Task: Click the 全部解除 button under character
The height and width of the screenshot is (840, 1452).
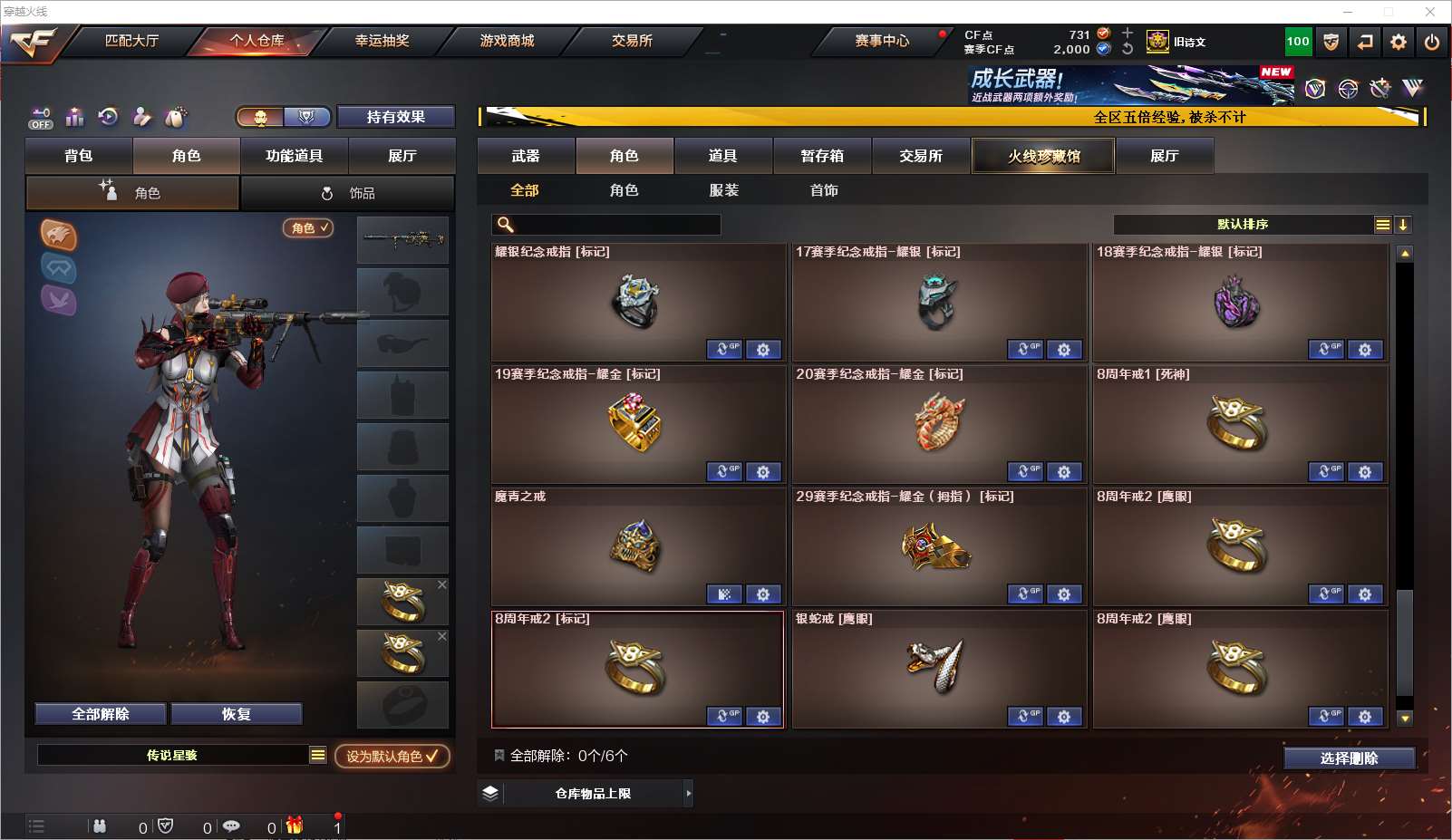Action: pos(101,714)
